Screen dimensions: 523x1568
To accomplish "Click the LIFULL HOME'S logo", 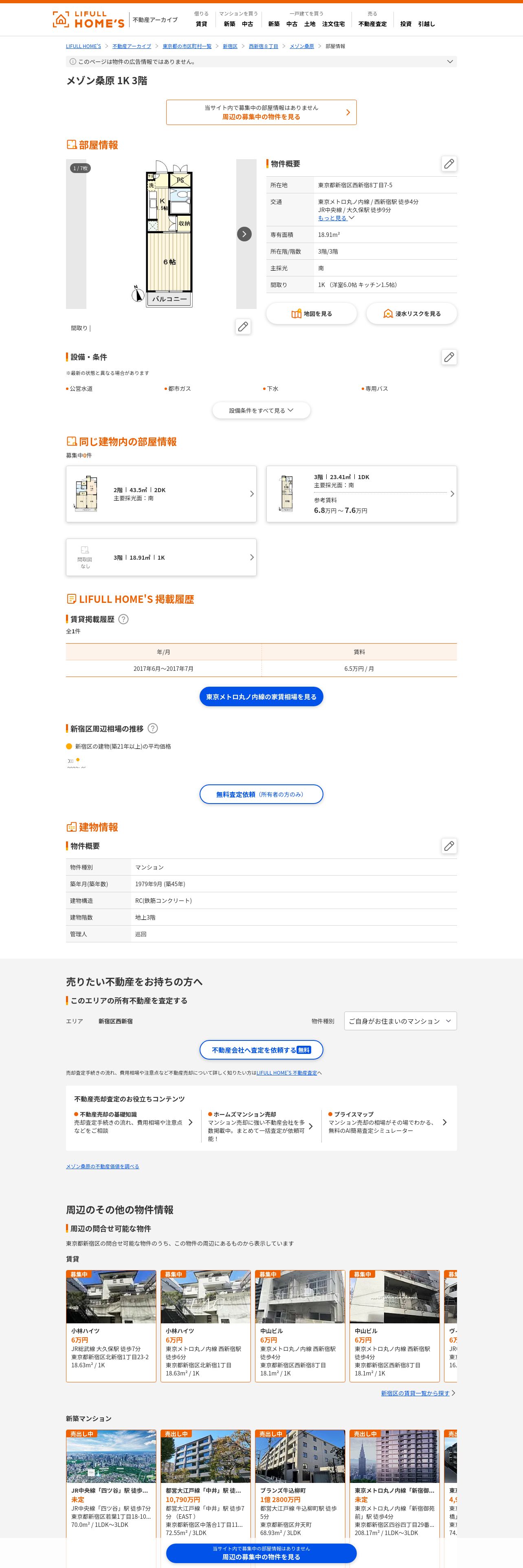I will (x=88, y=20).
